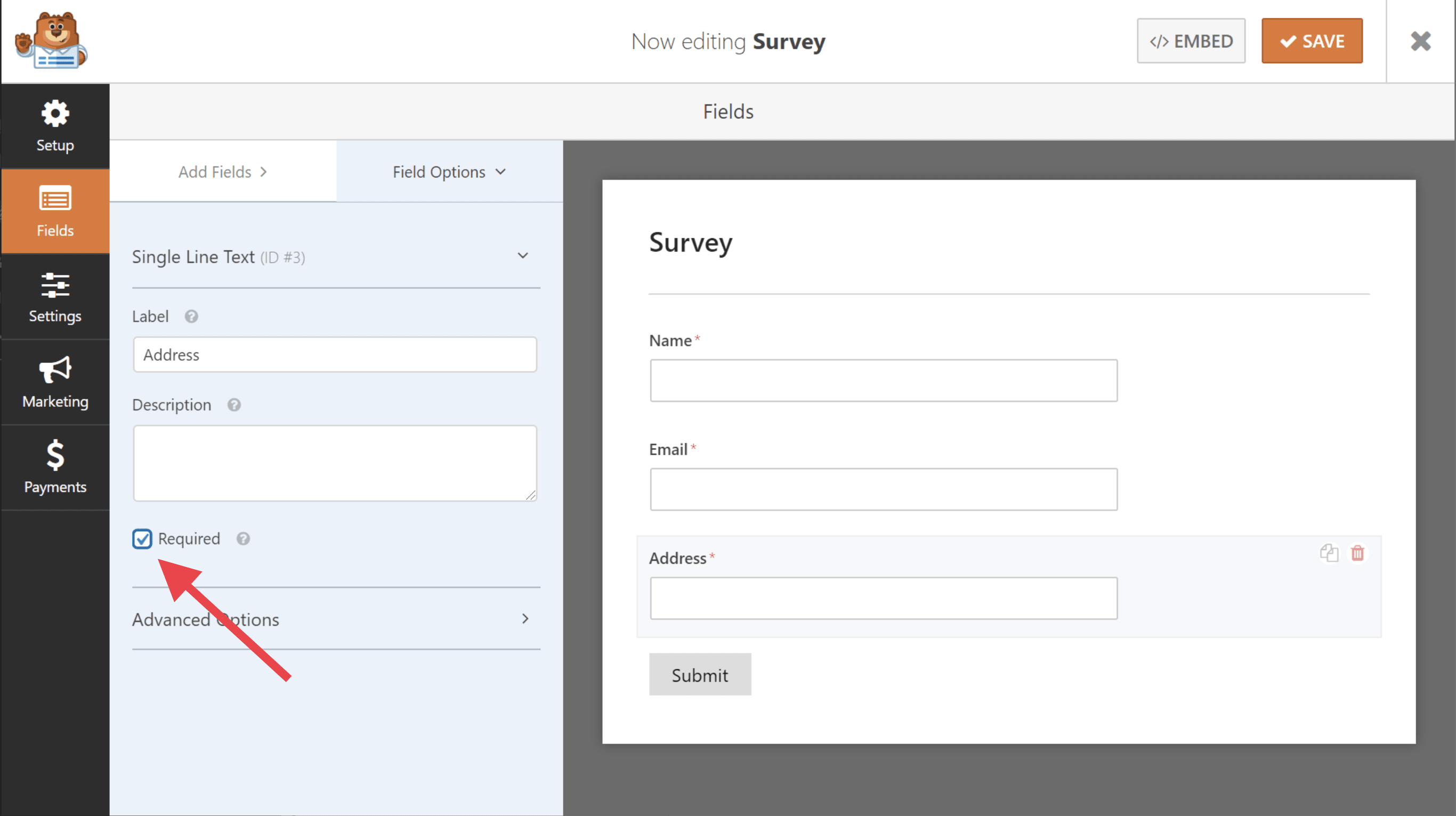
Task: Switch to the Add Fields tab
Action: tap(223, 172)
